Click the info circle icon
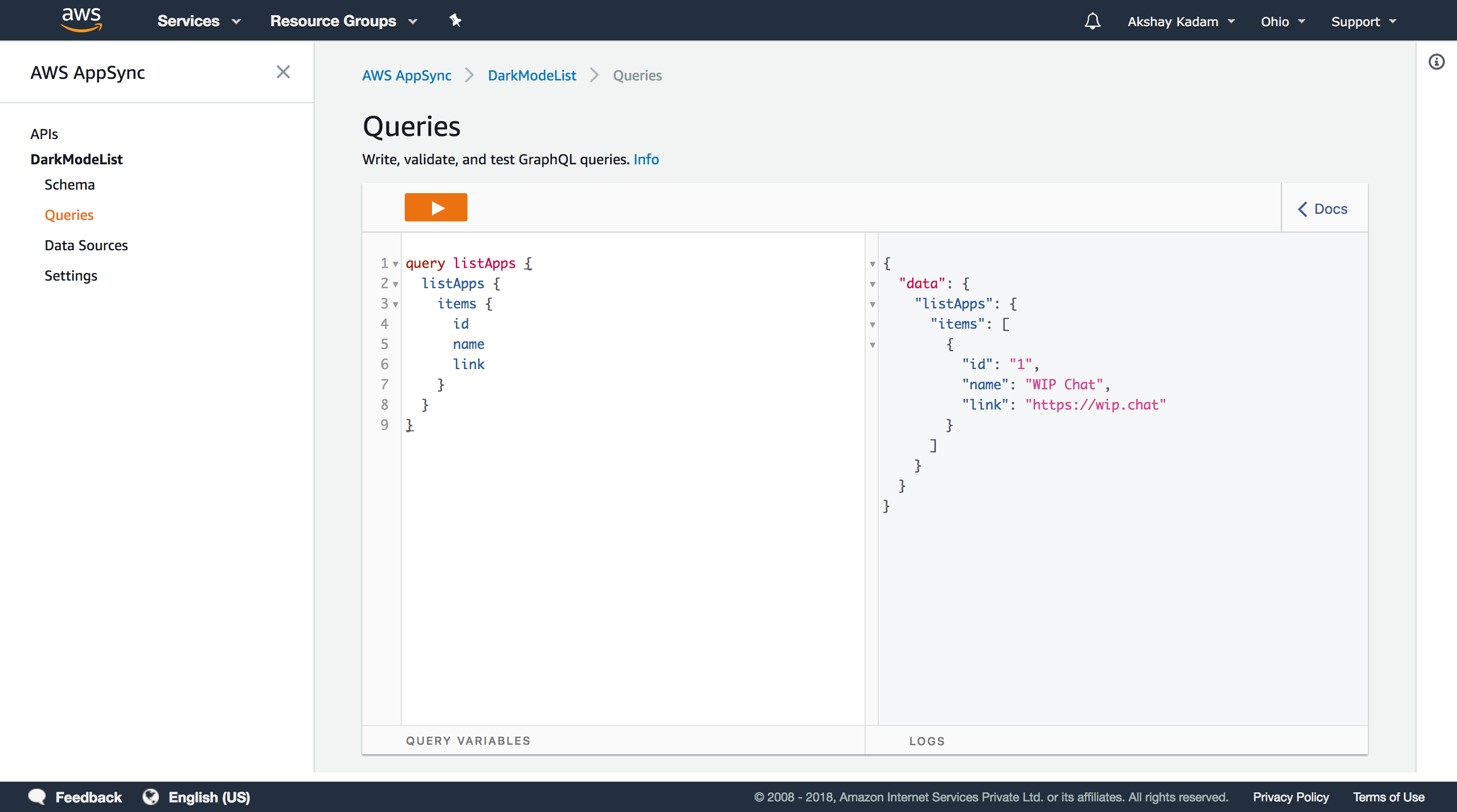The height and width of the screenshot is (812, 1457). click(x=1436, y=62)
